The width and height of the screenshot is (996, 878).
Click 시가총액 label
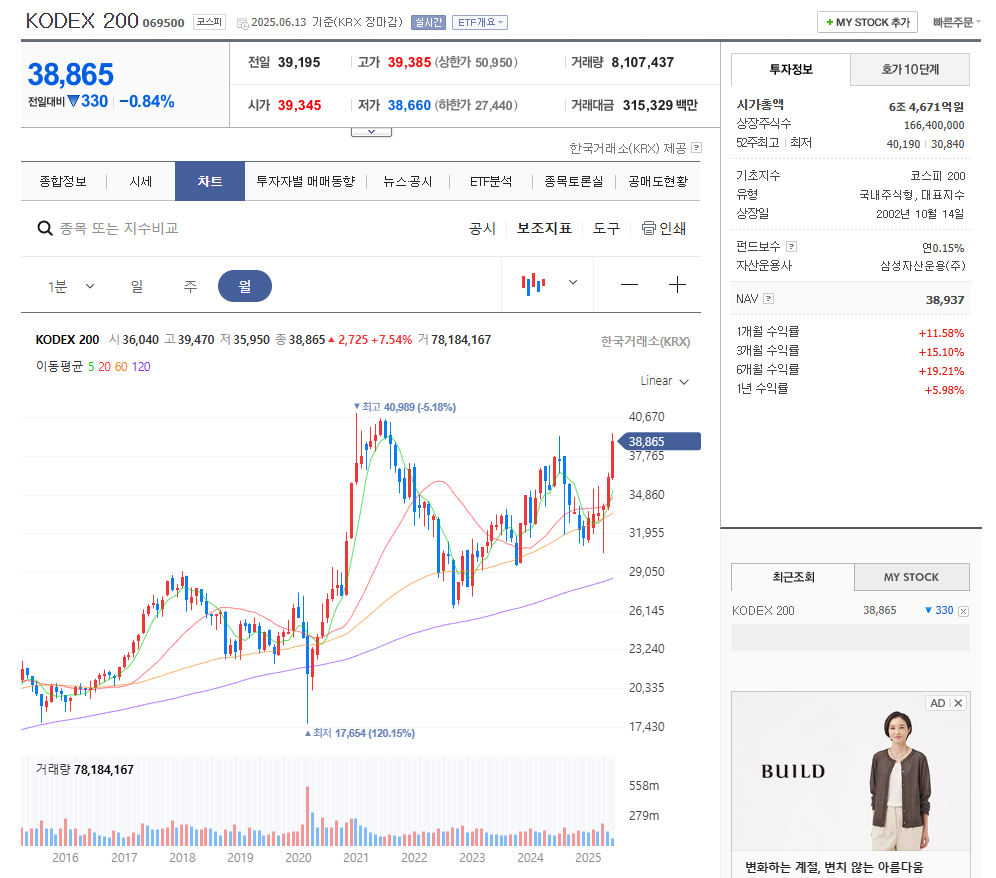(x=760, y=105)
